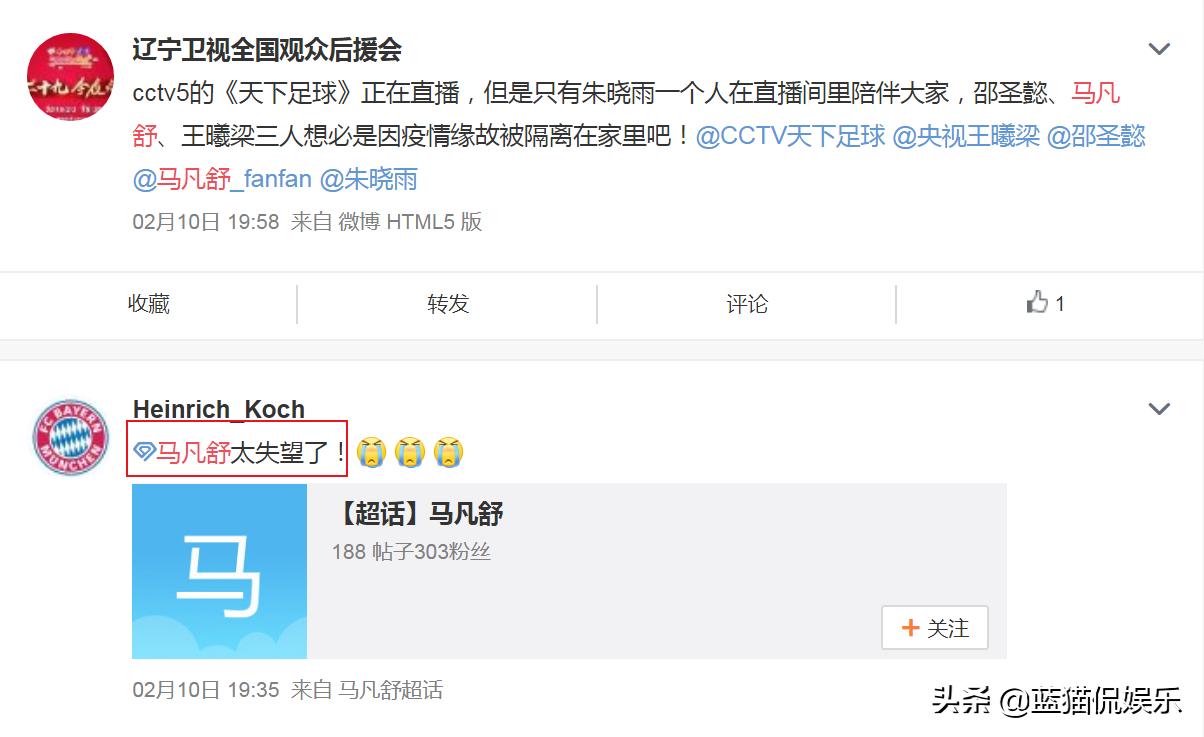Open 评论 comments section
The image size is (1204, 737).
click(747, 304)
